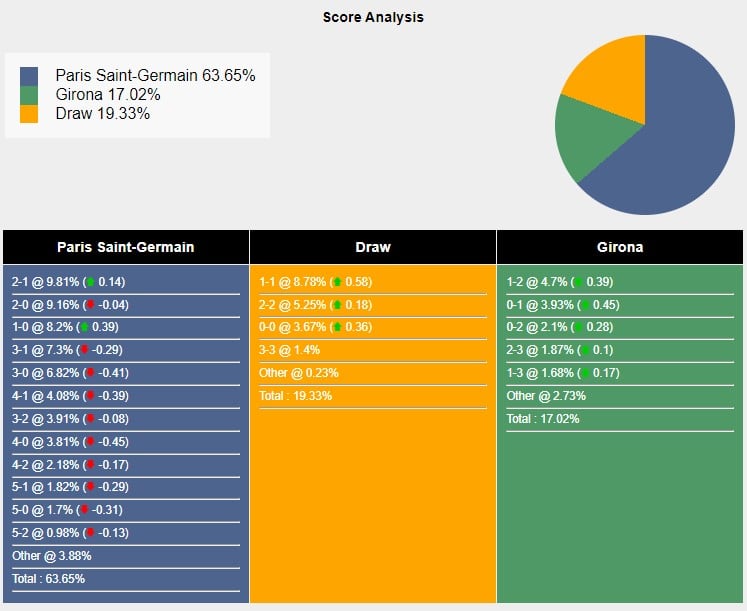Click the green up arrow in 0-0 row
The width and height of the screenshot is (747, 611).
[337, 327]
